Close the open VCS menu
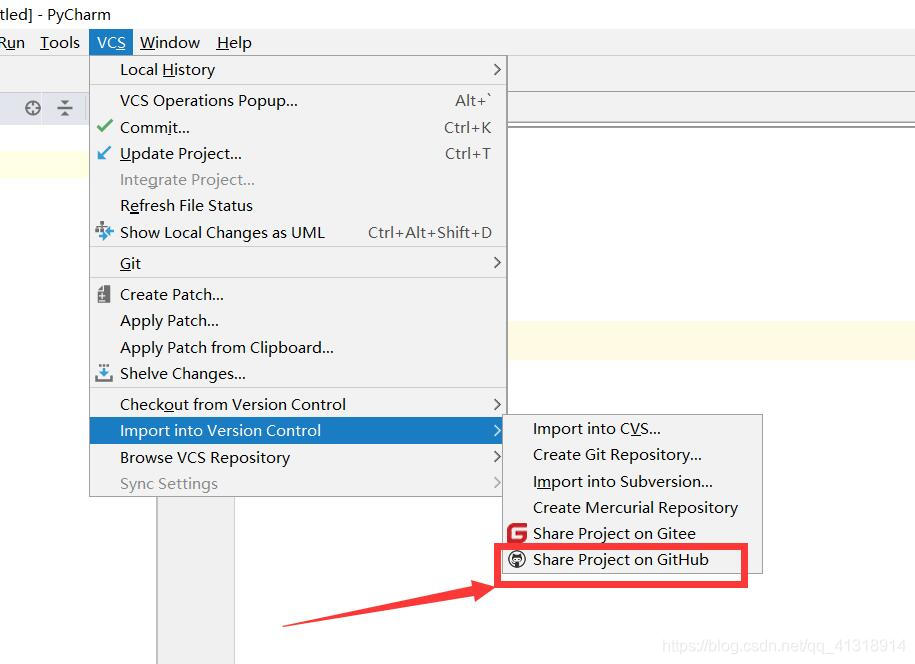 coord(111,43)
